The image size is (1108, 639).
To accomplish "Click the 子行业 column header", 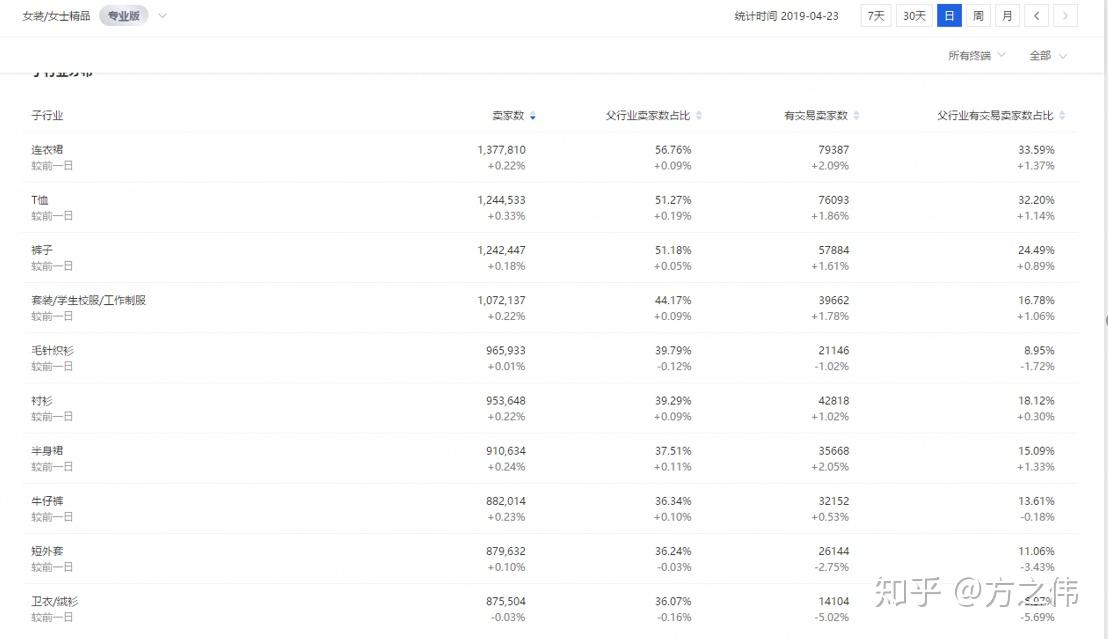I will click(47, 116).
